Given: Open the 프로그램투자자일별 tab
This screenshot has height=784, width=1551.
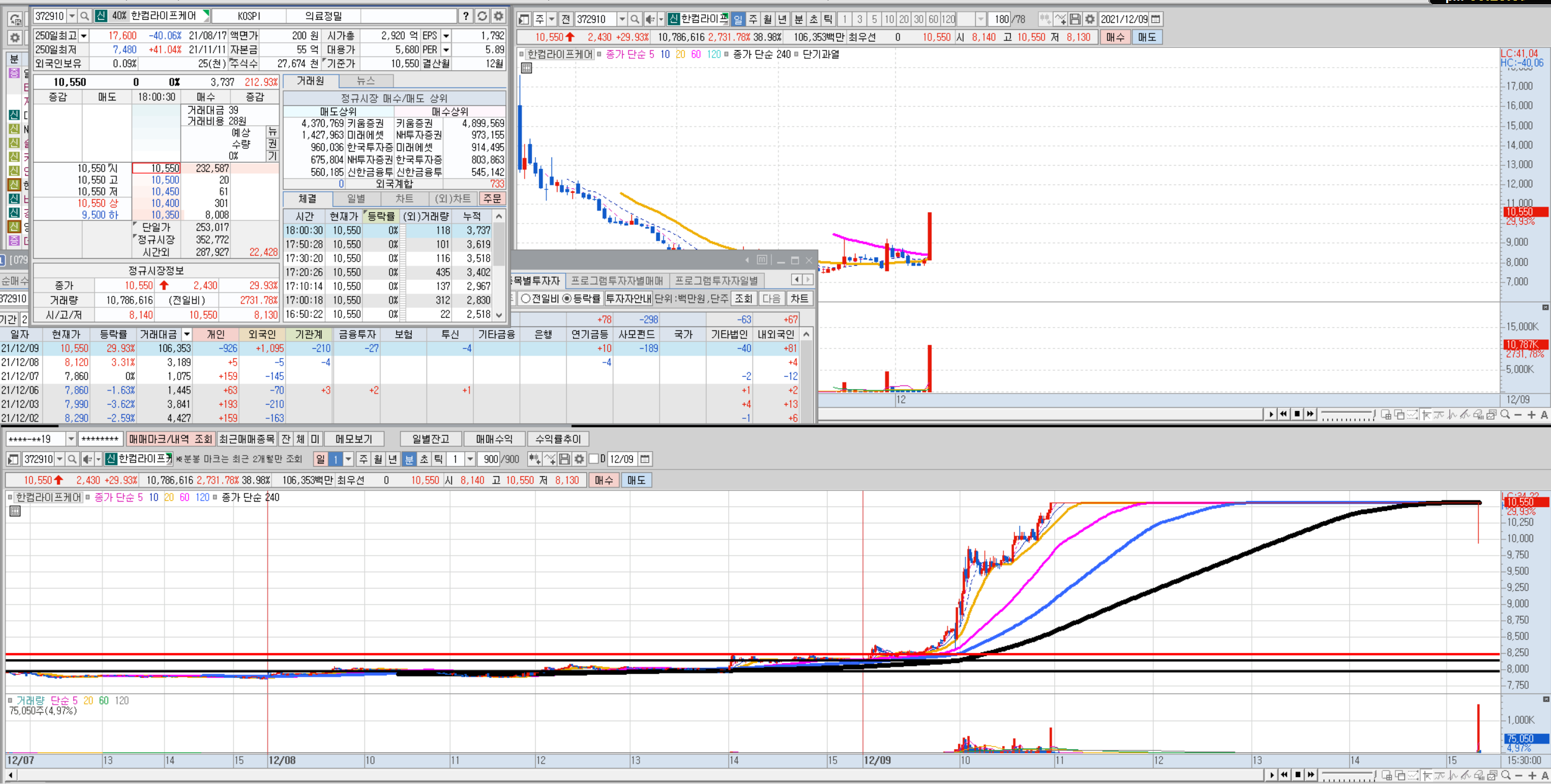Looking at the screenshot, I should [717, 281].
